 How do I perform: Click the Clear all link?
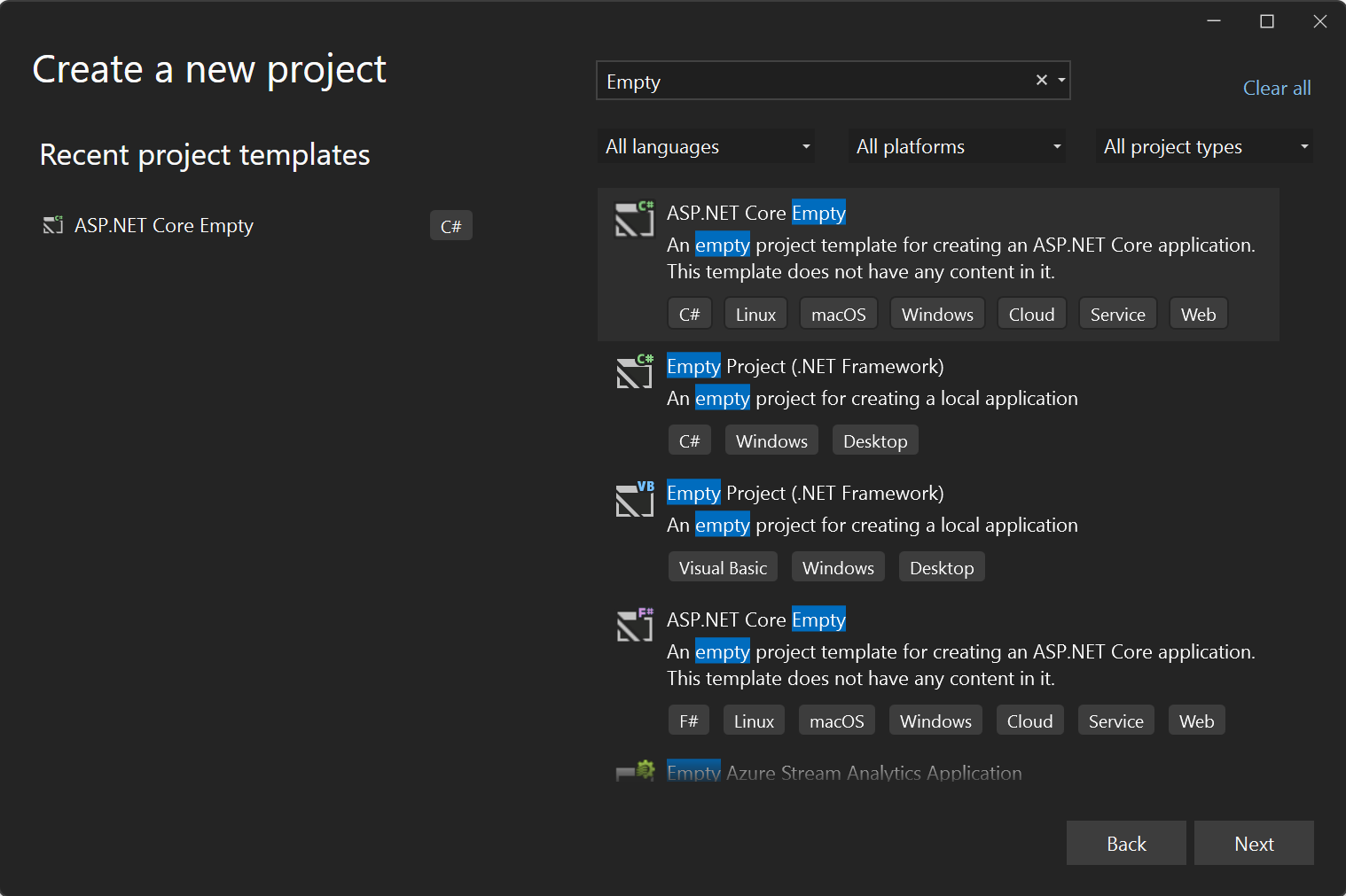coord(1277,88)
